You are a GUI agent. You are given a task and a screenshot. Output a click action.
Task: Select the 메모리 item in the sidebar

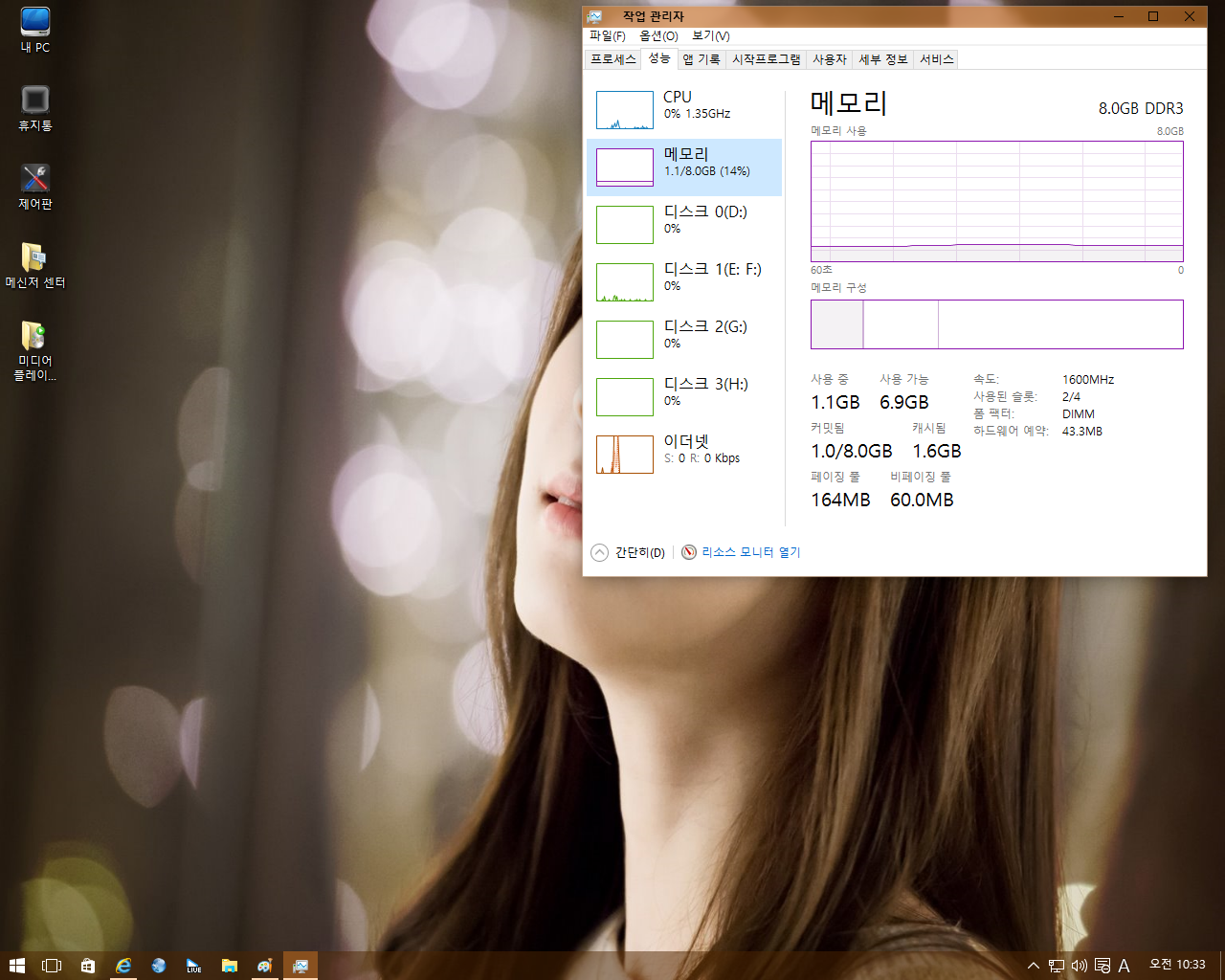pyautogui.click(x=684, y=167)
